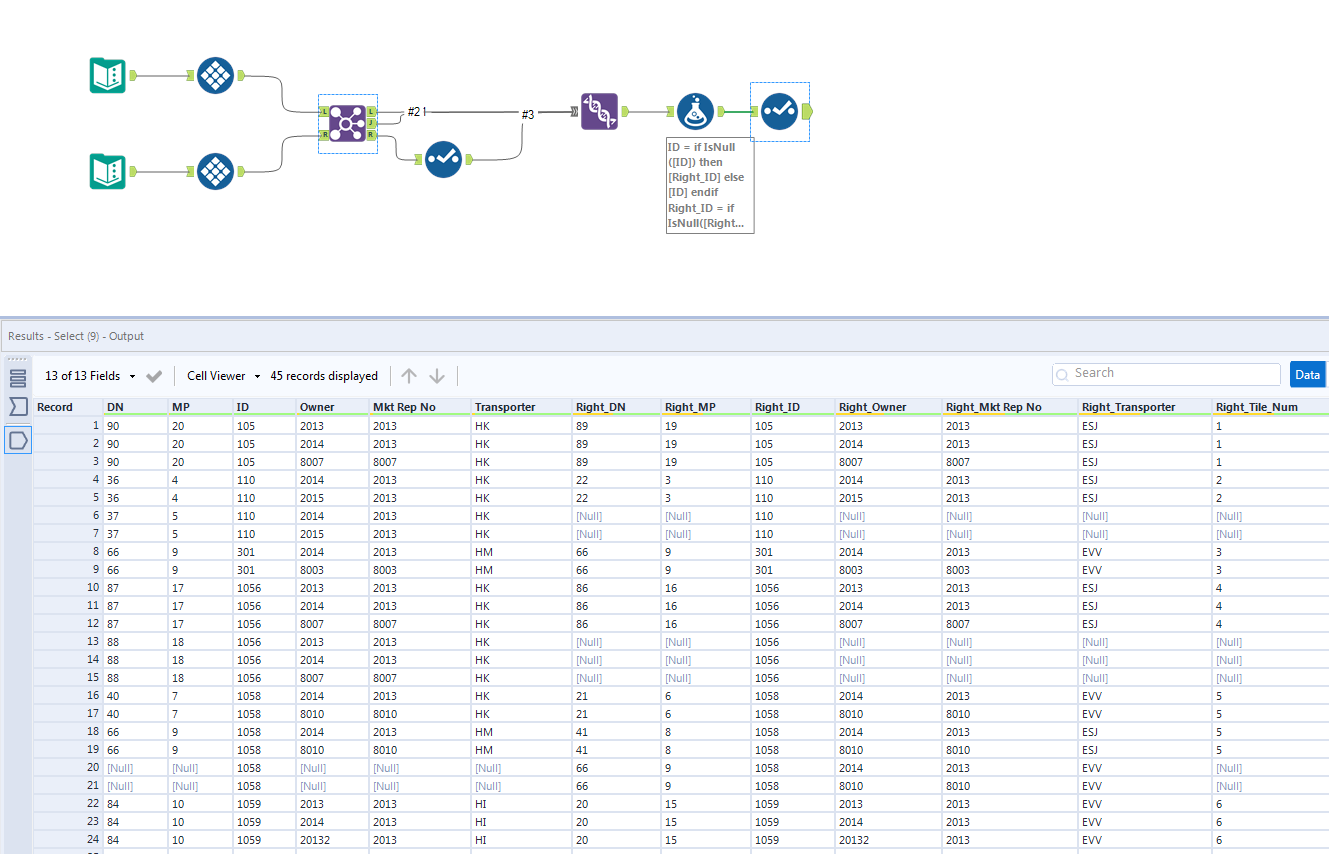This screenshot has height=854, width=1329.
Task: Open the first Input Data tool
Action: click(106, 75)
